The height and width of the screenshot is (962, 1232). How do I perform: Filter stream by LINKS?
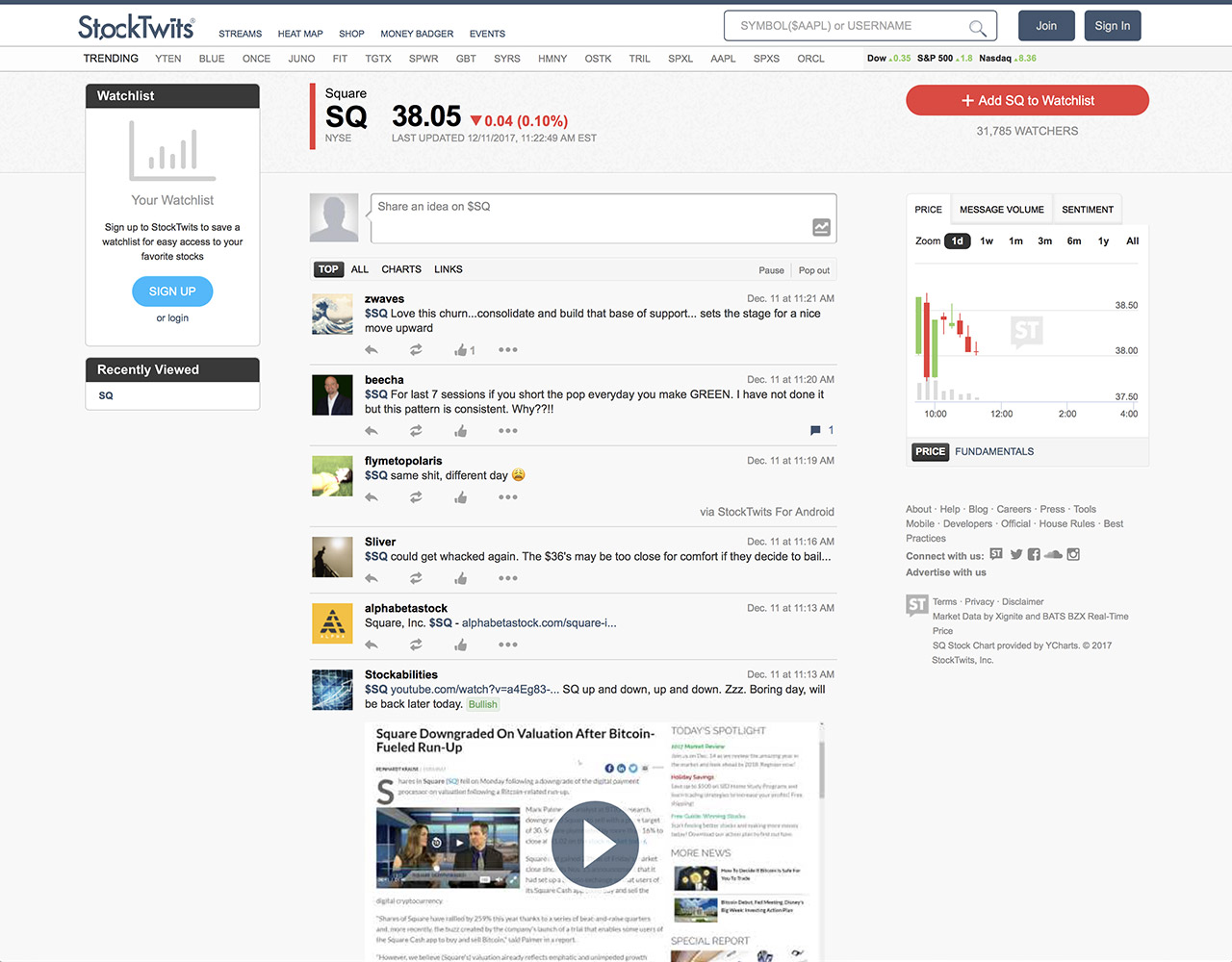pyautogui.click(x=449, y=269)
